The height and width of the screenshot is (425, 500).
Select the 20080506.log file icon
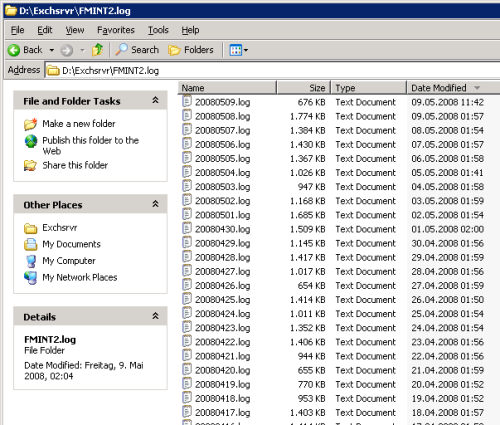[187, 143]
